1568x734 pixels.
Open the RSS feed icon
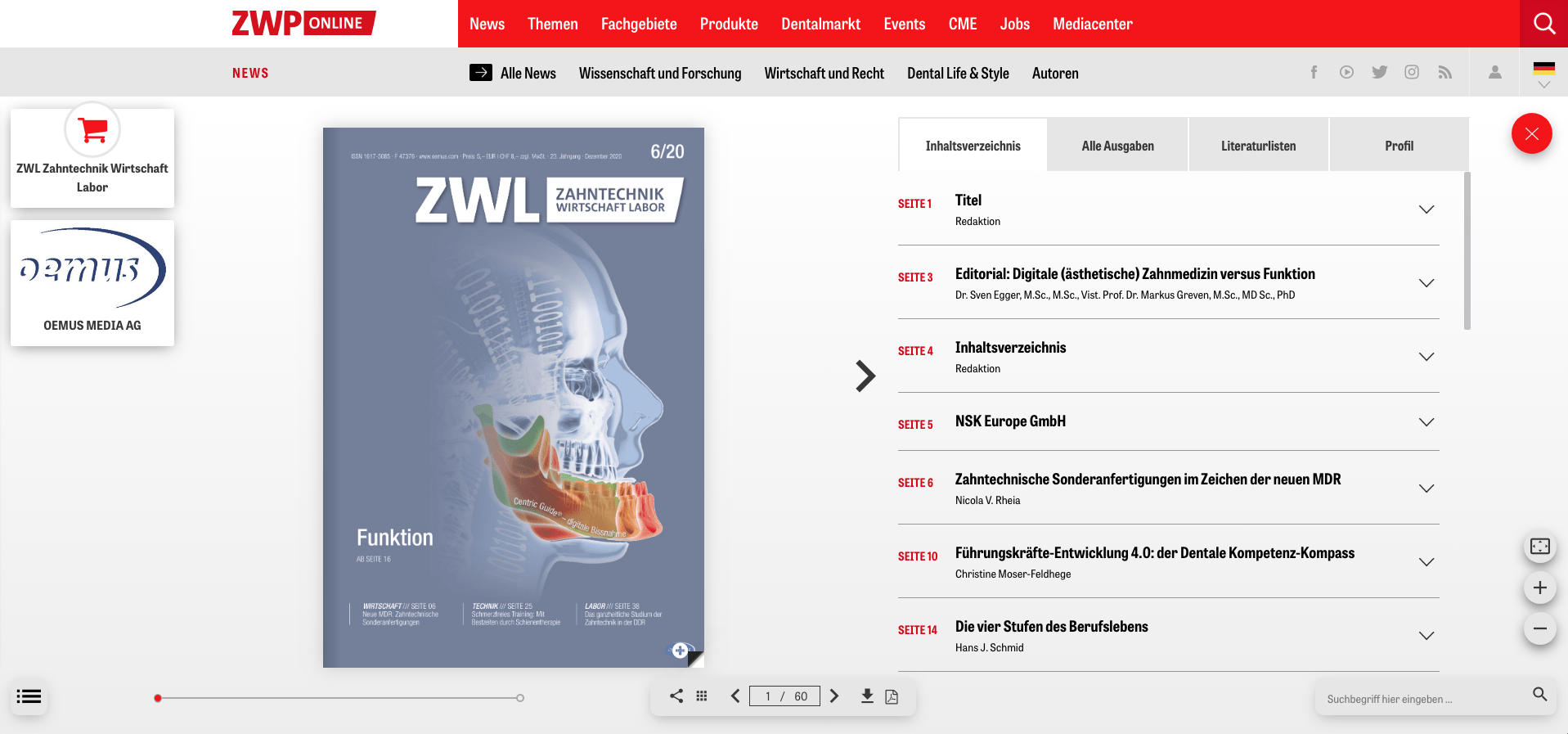1445,72
